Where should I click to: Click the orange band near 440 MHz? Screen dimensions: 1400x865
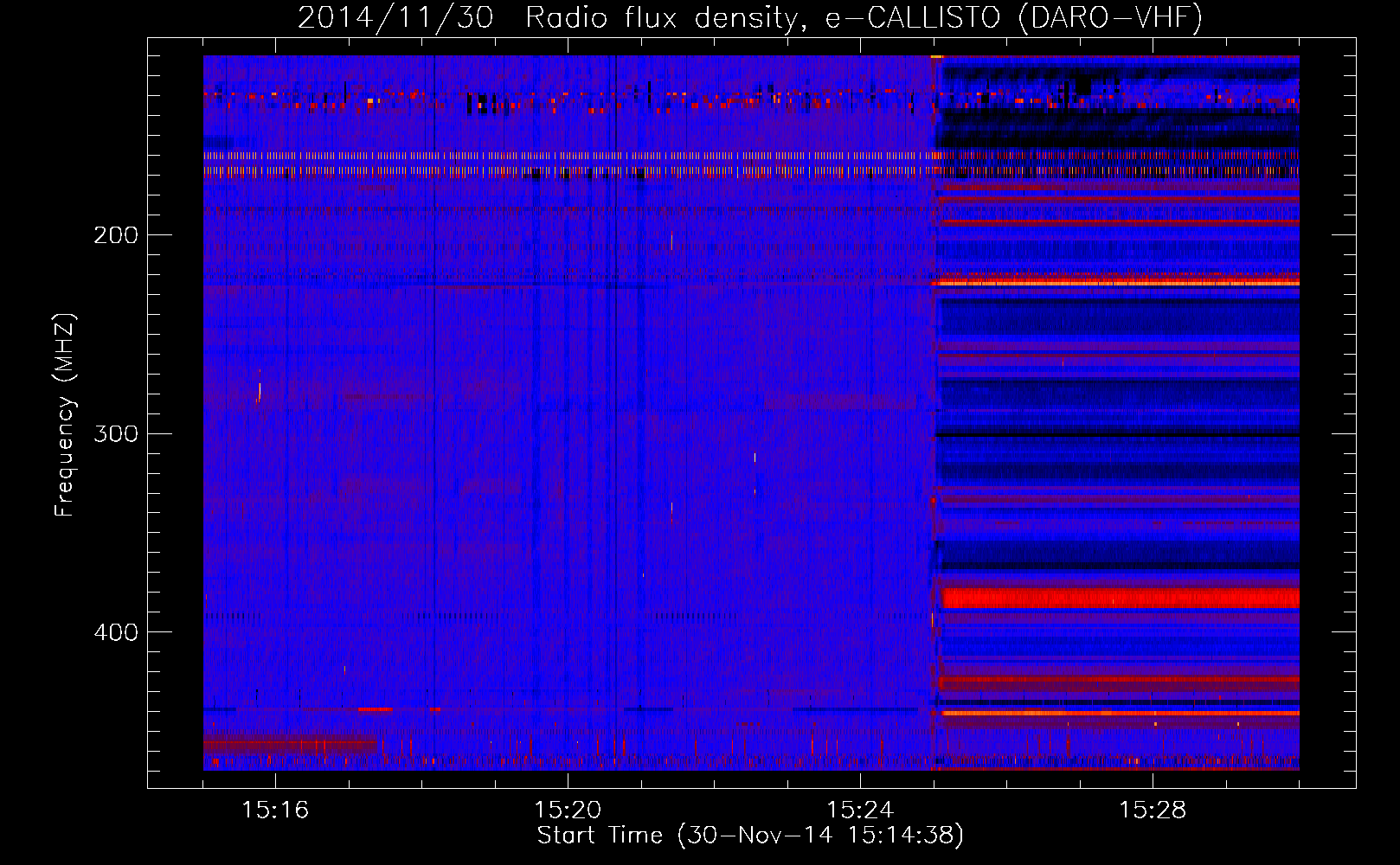tap(1121, 713)
